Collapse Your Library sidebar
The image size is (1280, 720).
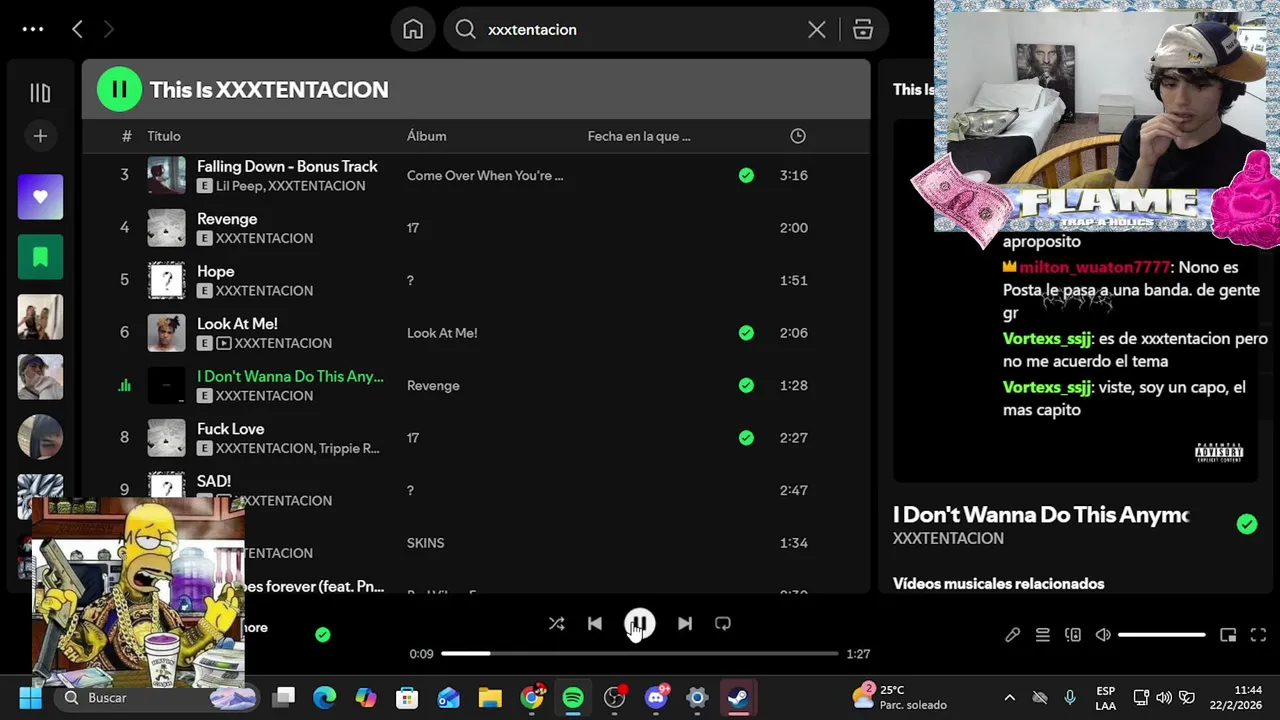pyautogui.click(x=40, y=93)
